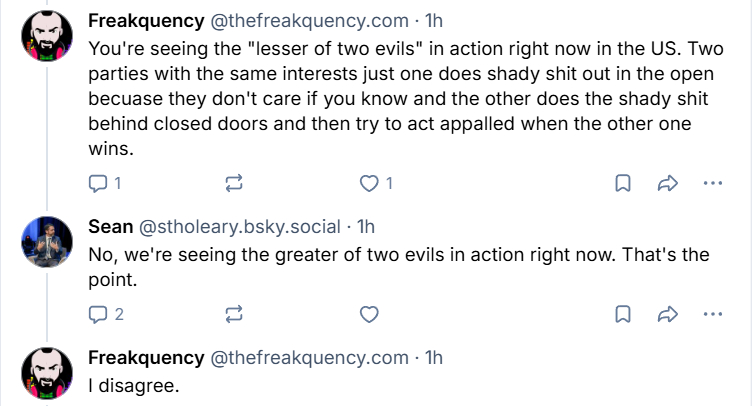Open the 1h timestamp on Sean's post
The height and width of the screenshot is (406, 752).
(x=366, y=226)
